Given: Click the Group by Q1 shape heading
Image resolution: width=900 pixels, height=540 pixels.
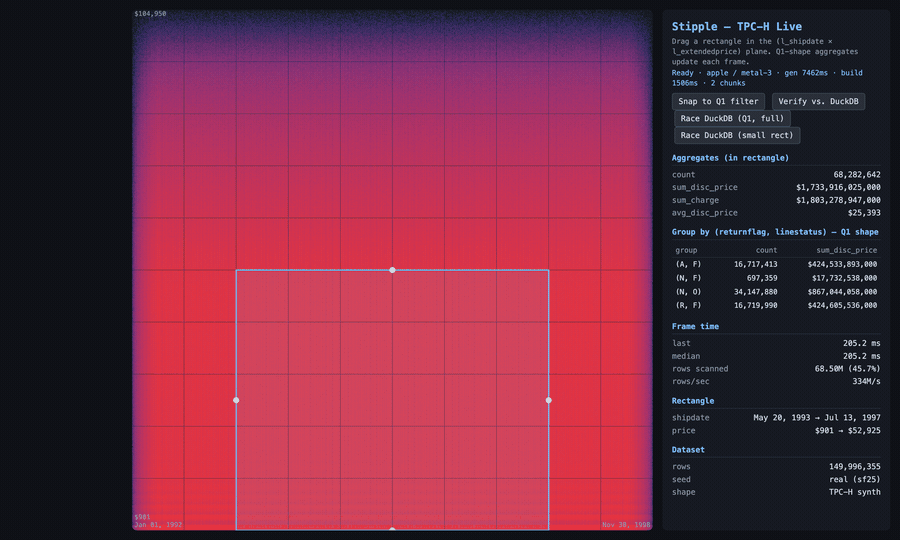Looking at the screenshot, I should [x=775, y=232].
